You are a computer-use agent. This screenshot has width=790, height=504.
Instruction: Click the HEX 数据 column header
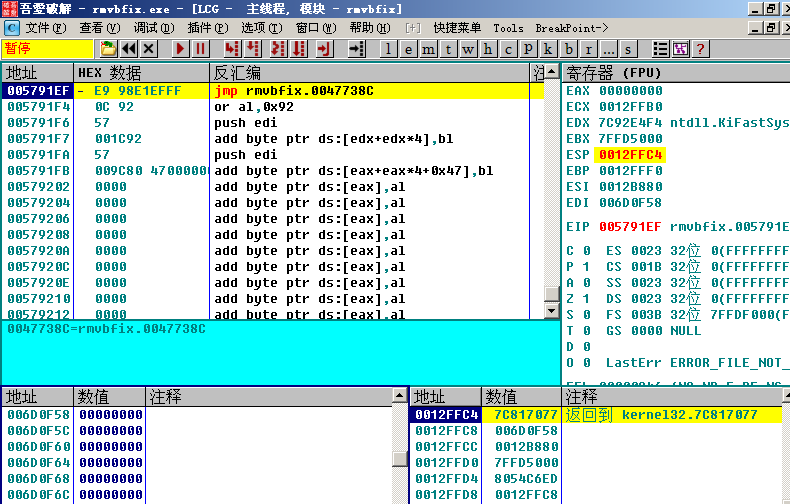[142, 73]
